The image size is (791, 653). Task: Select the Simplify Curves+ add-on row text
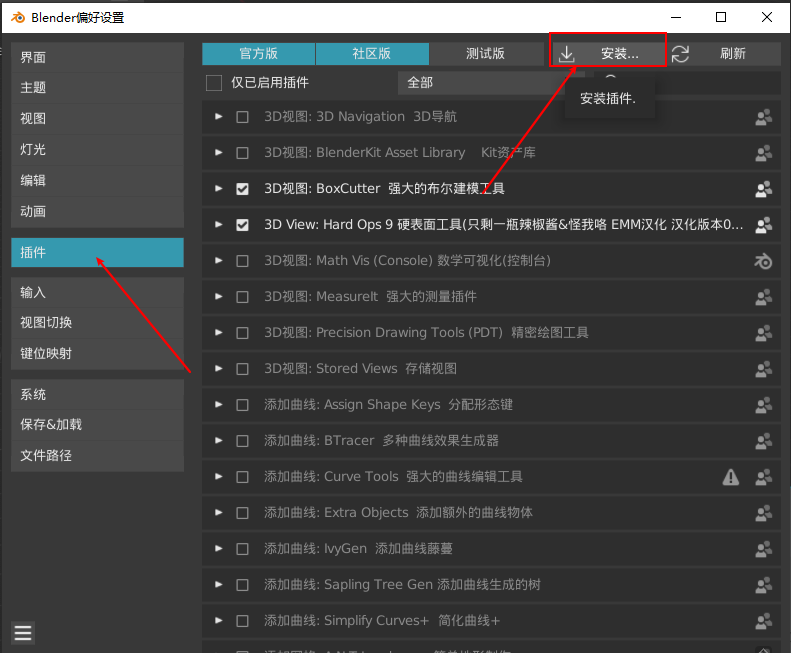pyautogui.click(x=382, y=621)
